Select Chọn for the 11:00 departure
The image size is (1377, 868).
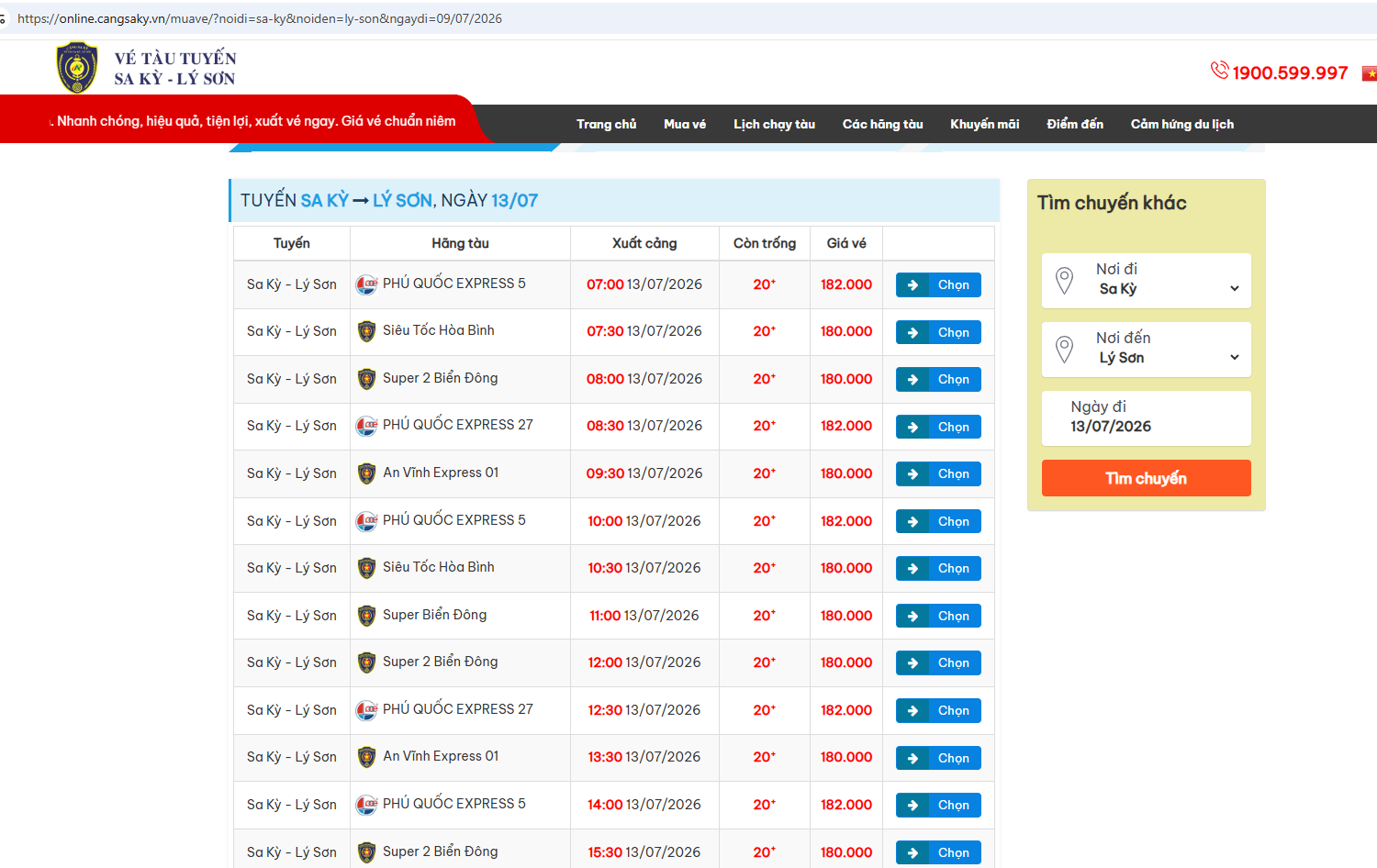click(938, 616)
